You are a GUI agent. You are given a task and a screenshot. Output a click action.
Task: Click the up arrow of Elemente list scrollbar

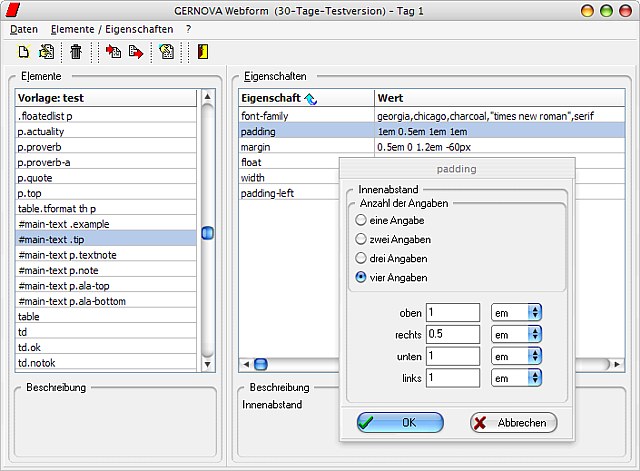(x=207, y=97)
